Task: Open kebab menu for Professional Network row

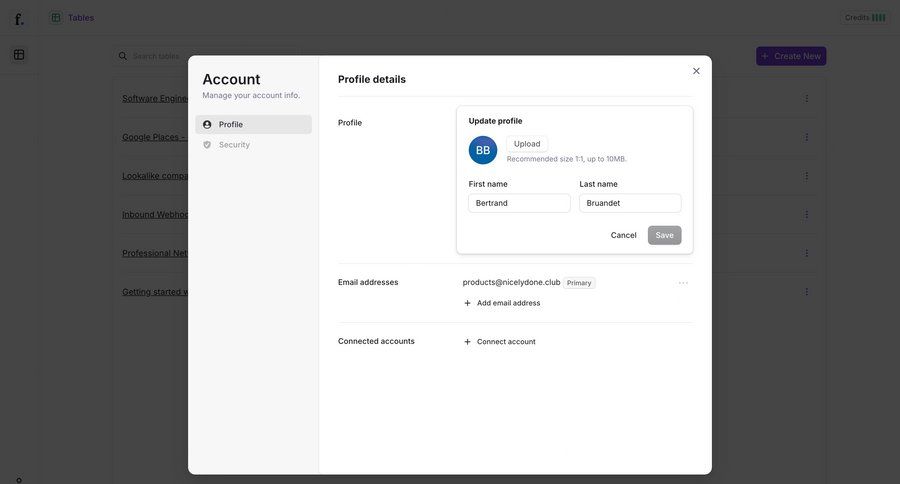Action: pyautogui.click(x=806, y=253)
